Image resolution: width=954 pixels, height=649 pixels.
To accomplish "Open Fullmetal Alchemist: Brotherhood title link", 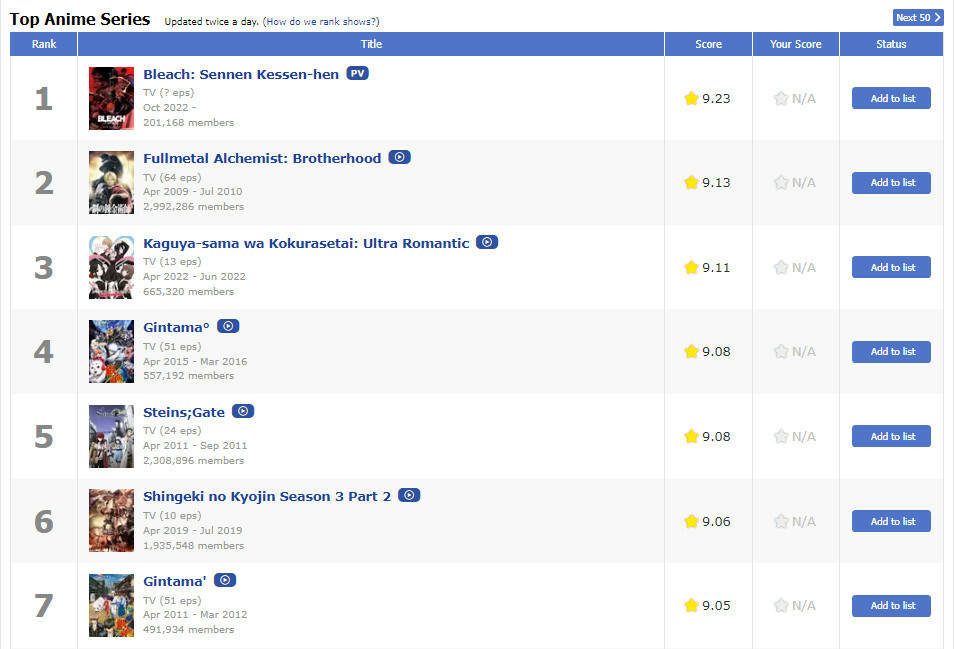I will click(x=262, y=158).
